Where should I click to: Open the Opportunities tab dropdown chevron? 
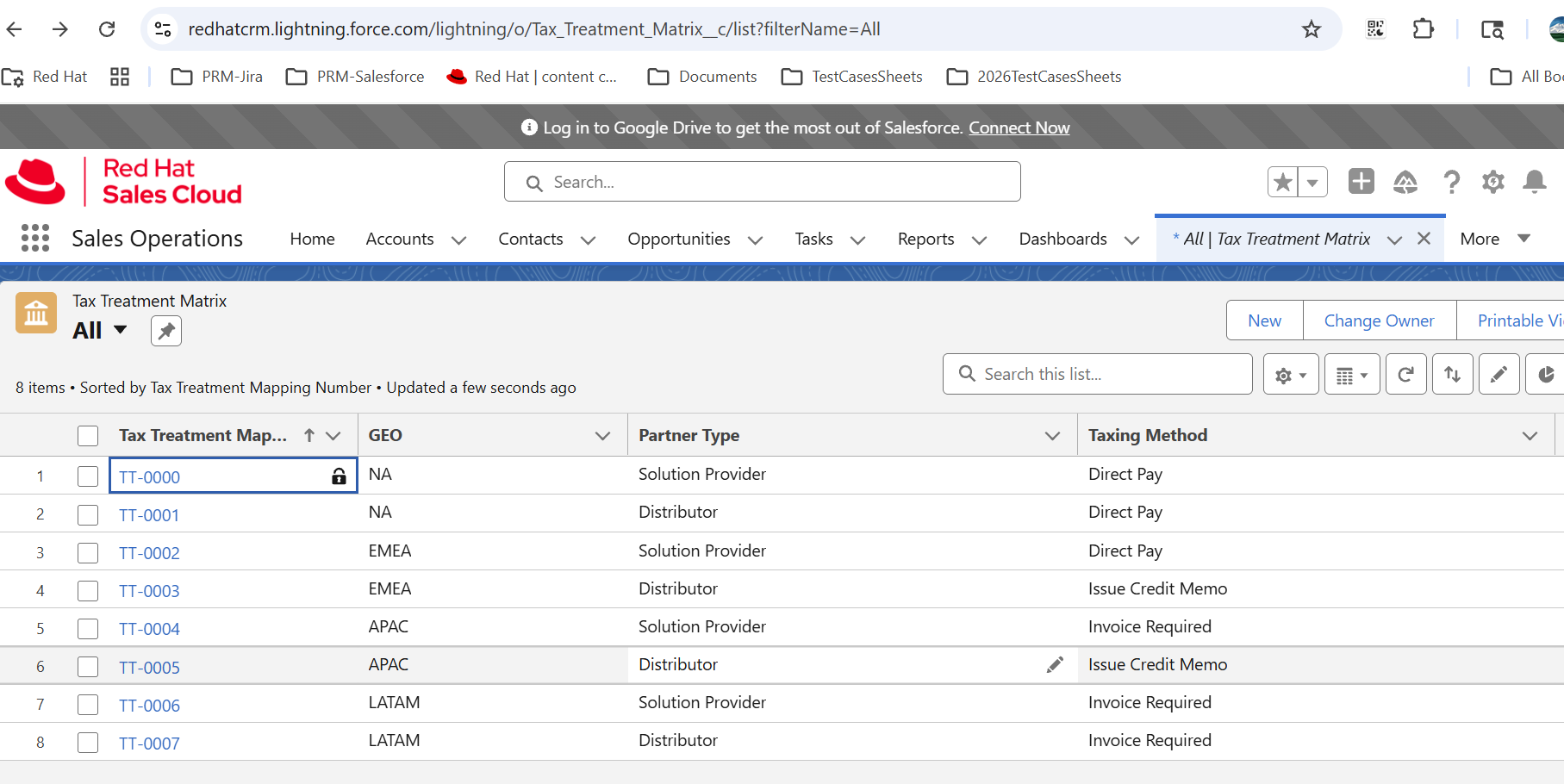[756, 240]
